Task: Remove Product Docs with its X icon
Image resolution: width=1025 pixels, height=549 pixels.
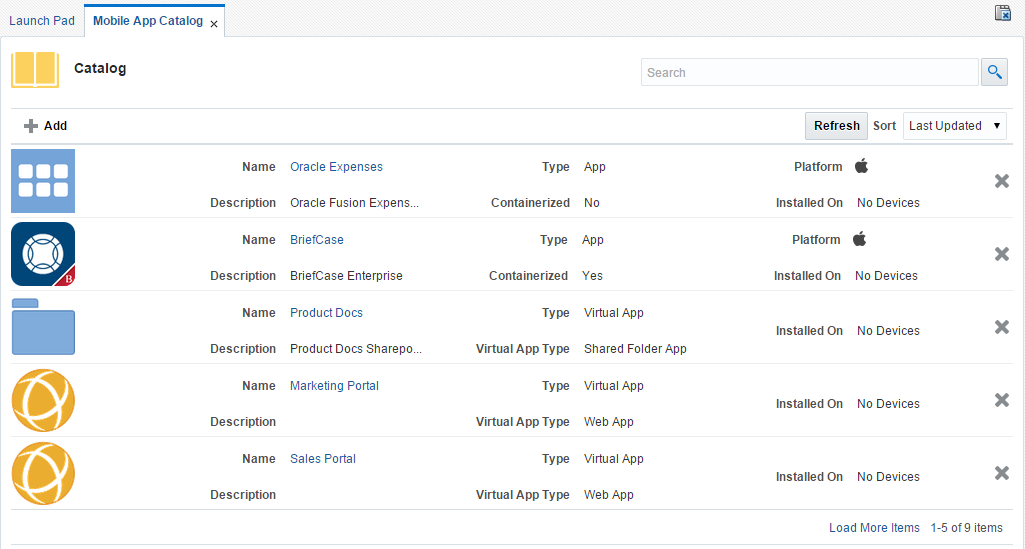Action: tap(1001, 327)
